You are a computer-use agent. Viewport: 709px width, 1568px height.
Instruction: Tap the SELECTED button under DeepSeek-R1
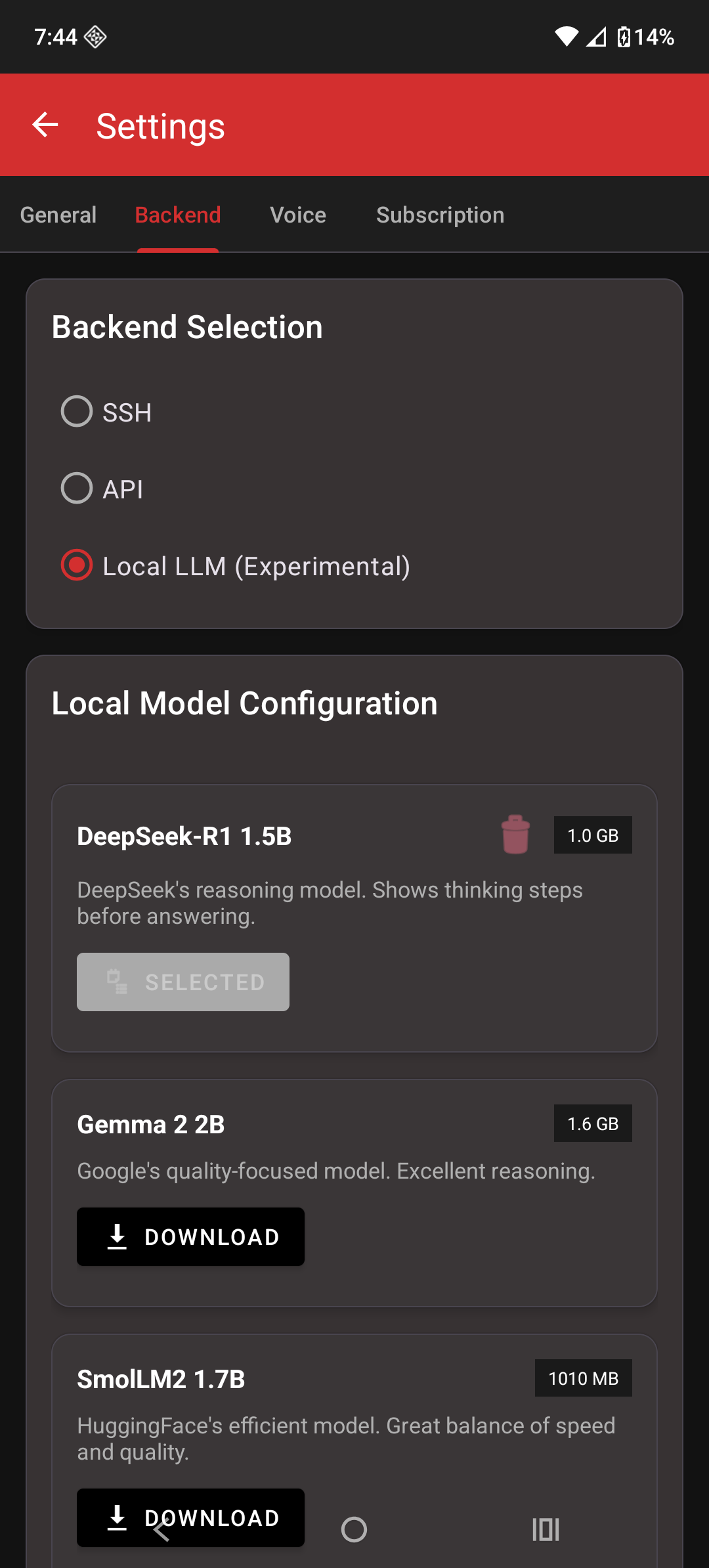pos(183,982)
